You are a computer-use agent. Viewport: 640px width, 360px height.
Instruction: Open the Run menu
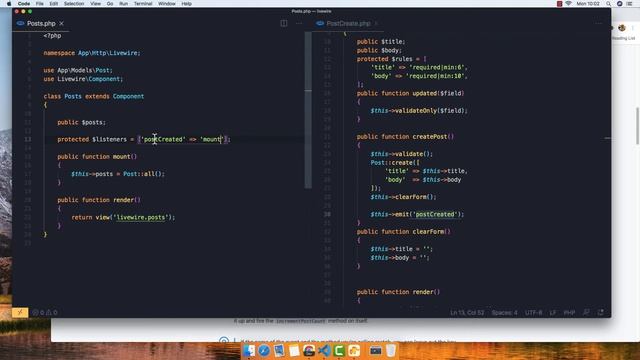pyautogui.click(x=123, y=4)
